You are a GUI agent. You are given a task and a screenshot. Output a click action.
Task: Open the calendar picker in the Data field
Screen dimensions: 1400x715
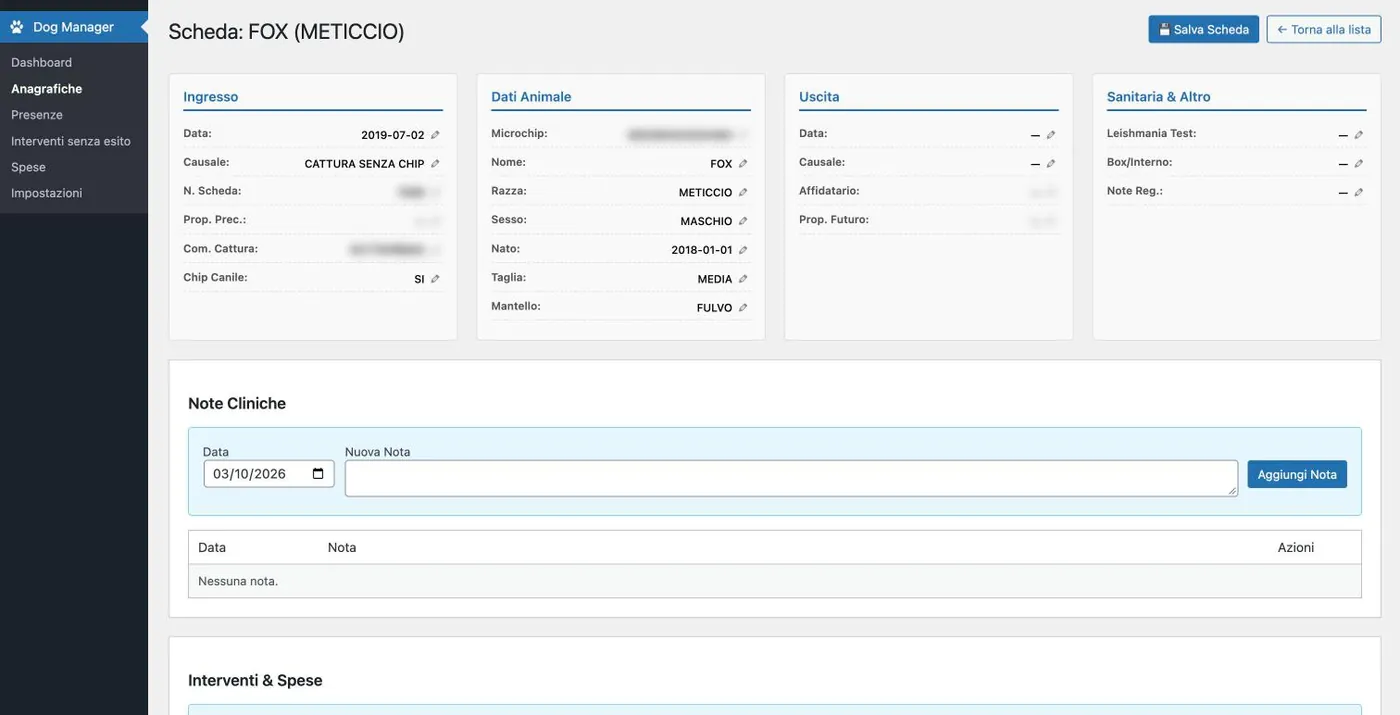click(x=318, y=474)
